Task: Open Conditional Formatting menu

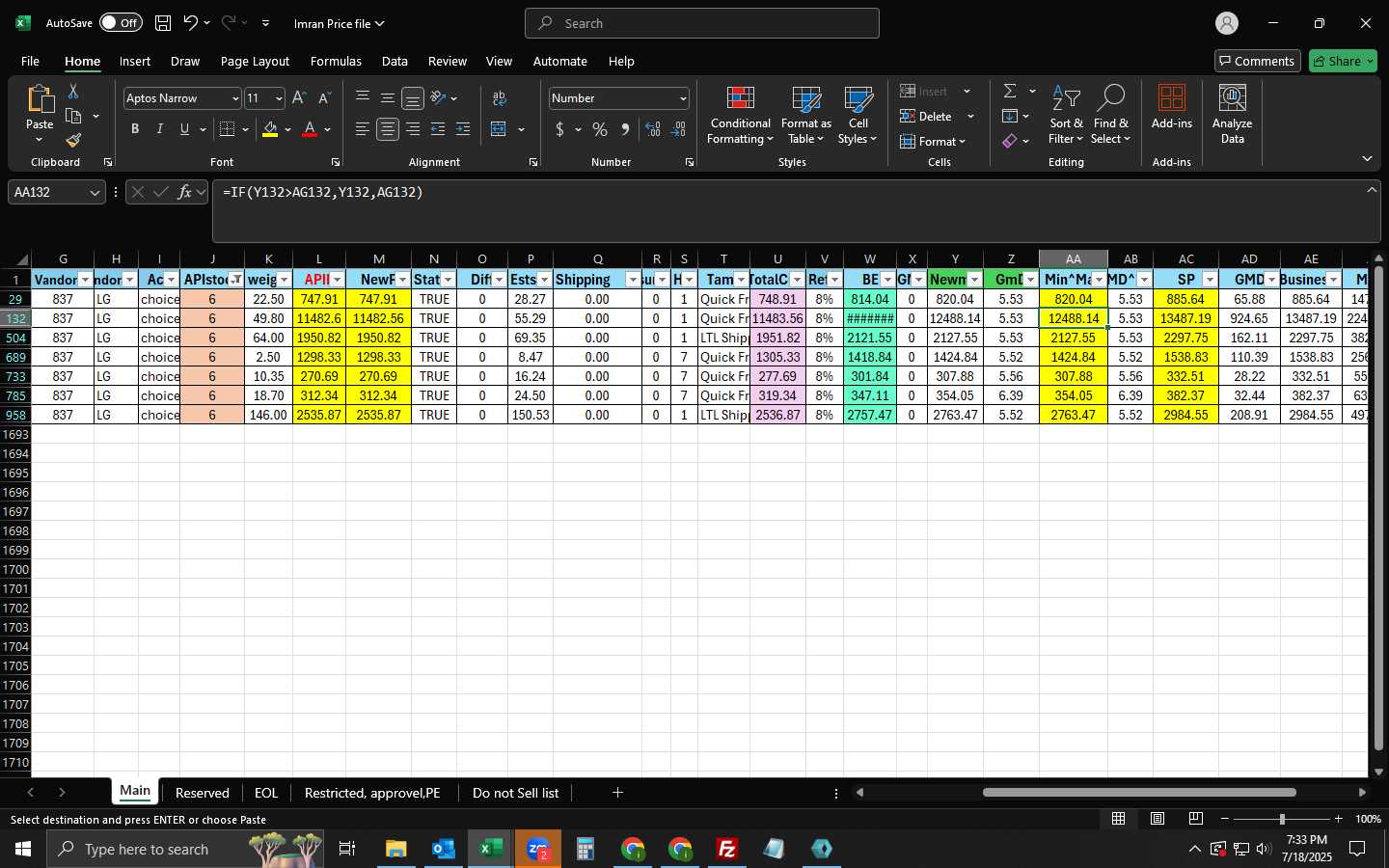Action: tap(740, 116)
